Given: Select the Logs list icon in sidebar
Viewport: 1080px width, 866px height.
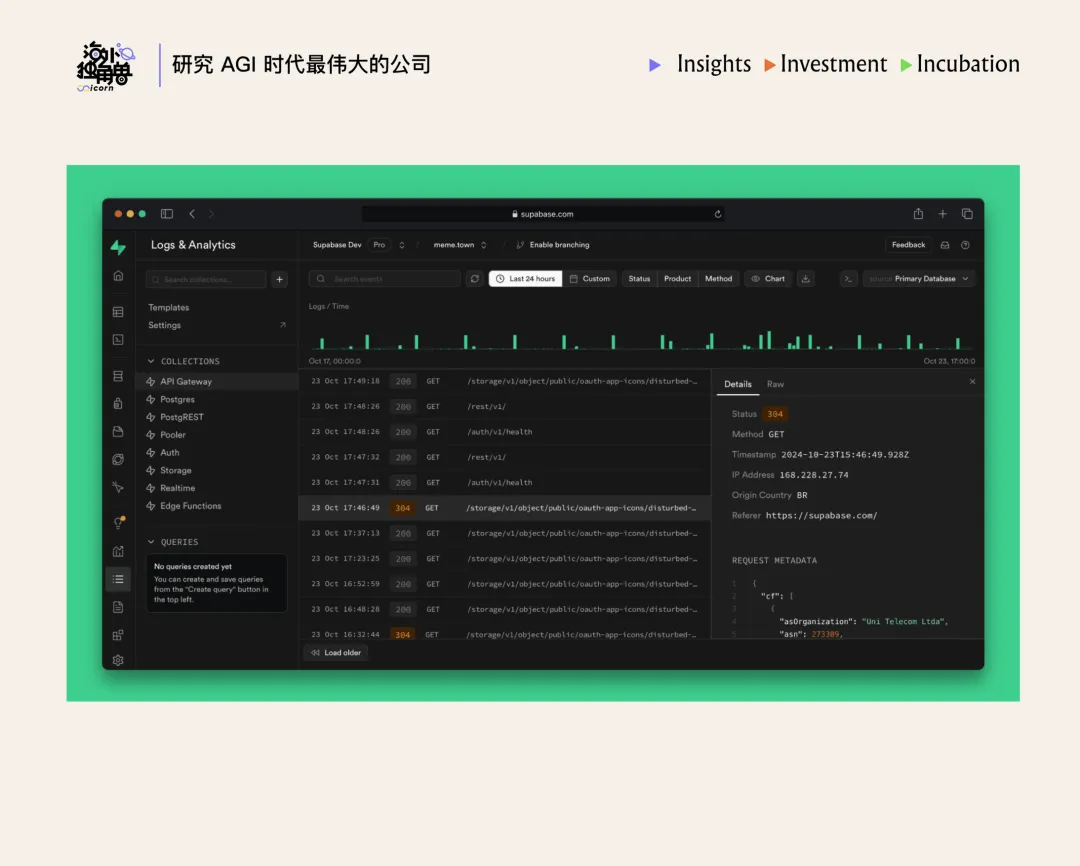Looking at the screenshot, I should point(118,579).
